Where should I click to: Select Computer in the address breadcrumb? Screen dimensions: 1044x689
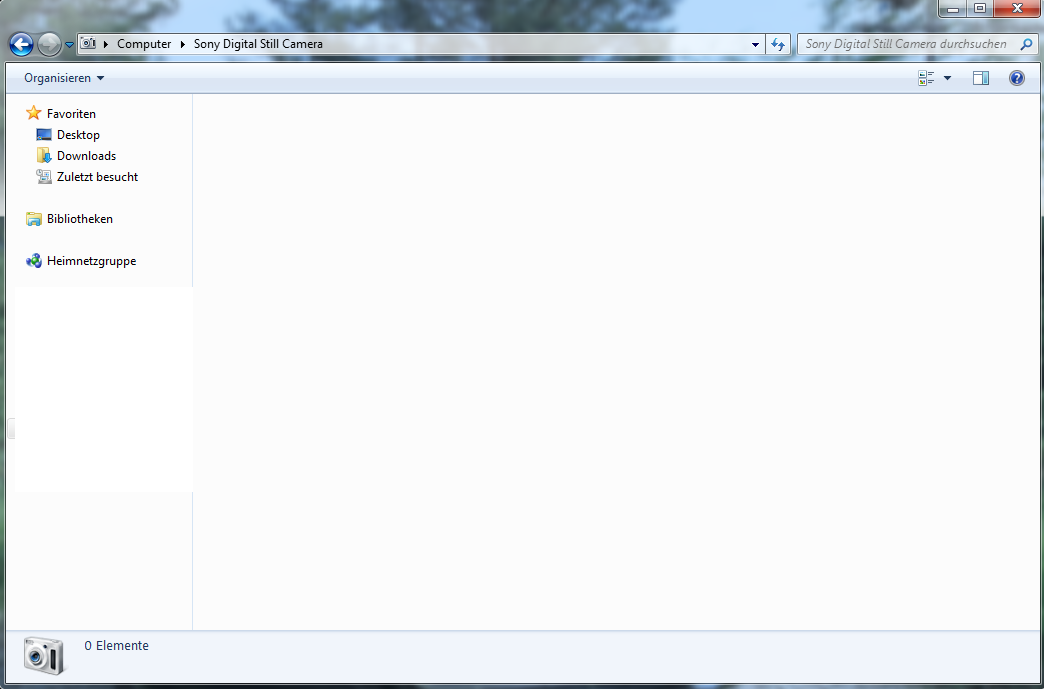click(144, 44)
